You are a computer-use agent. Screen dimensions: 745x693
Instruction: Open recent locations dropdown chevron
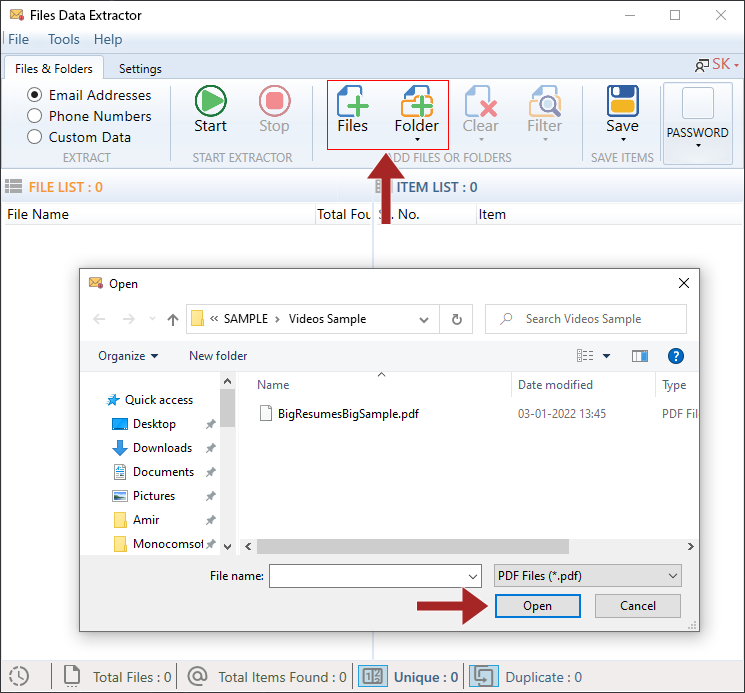(x=153, y=319)
